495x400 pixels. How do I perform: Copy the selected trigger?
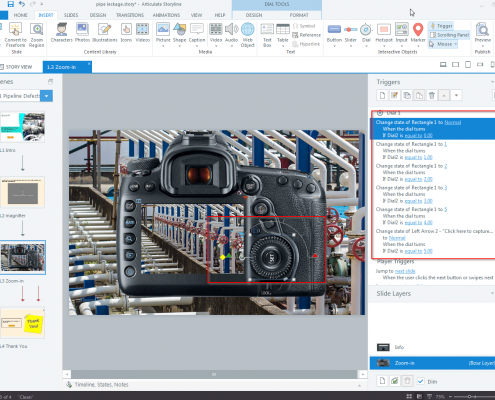click(x=407, y=96)
